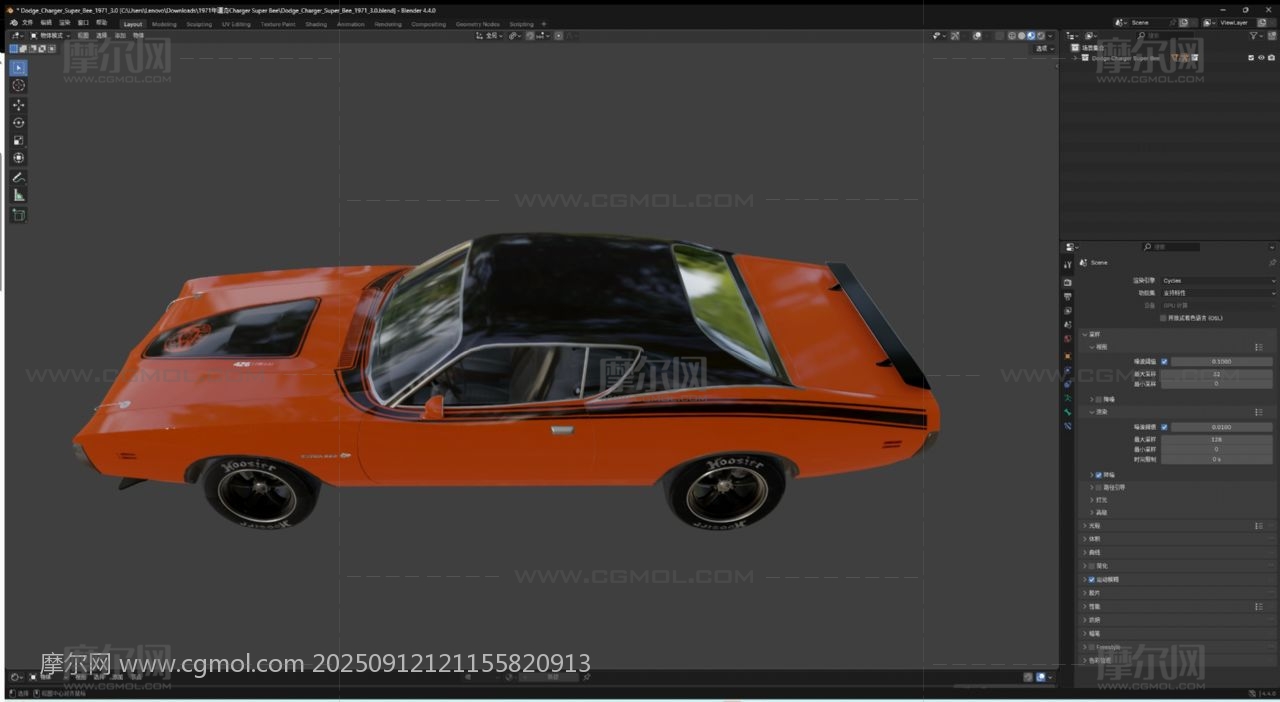The height and width of the screenshot is (702, 1280).
Task: Switch viewport to rendered shading
Action: (1042, 36)
